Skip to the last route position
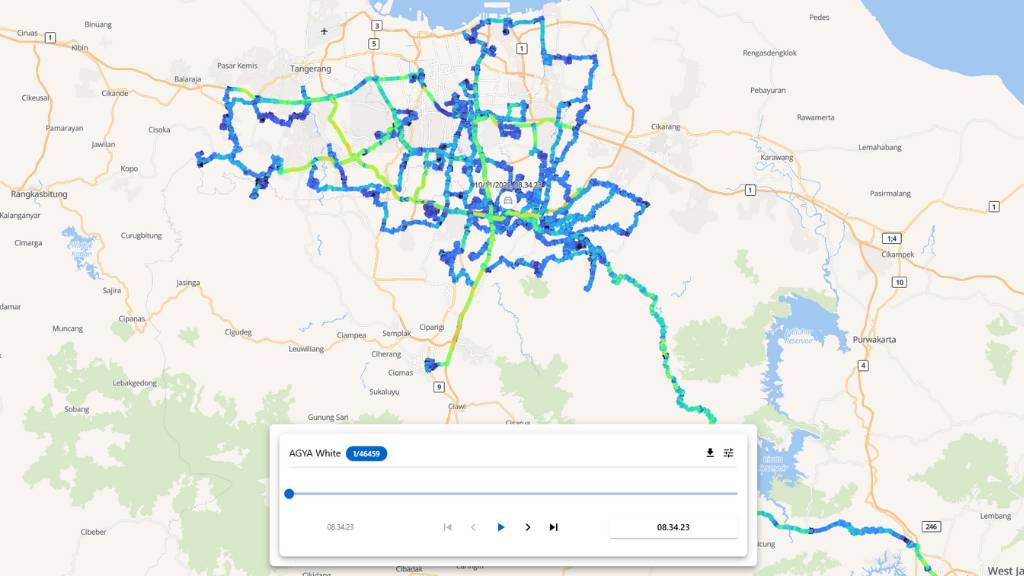Image resolution: width=1024 pixels, height=576 pixels. [554, 527]
